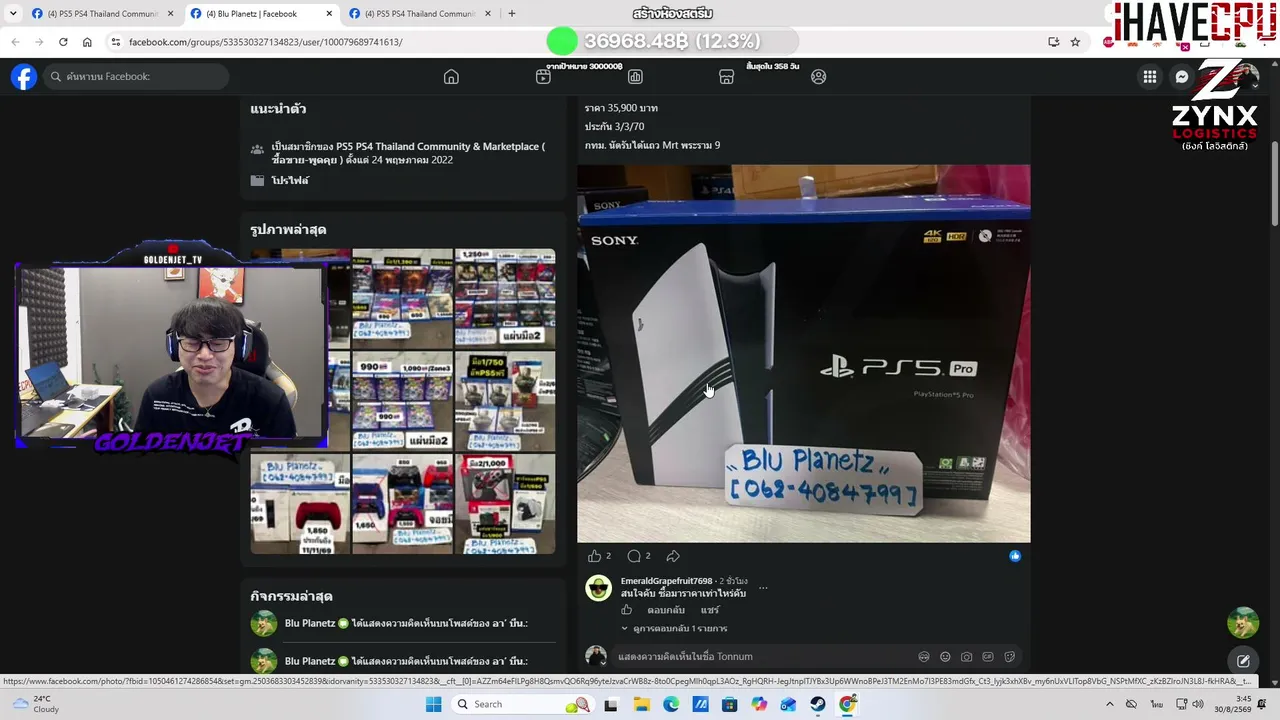Open the dog avatar chat head
The image size is (1280, 720).
click(x=1243, y=622)
